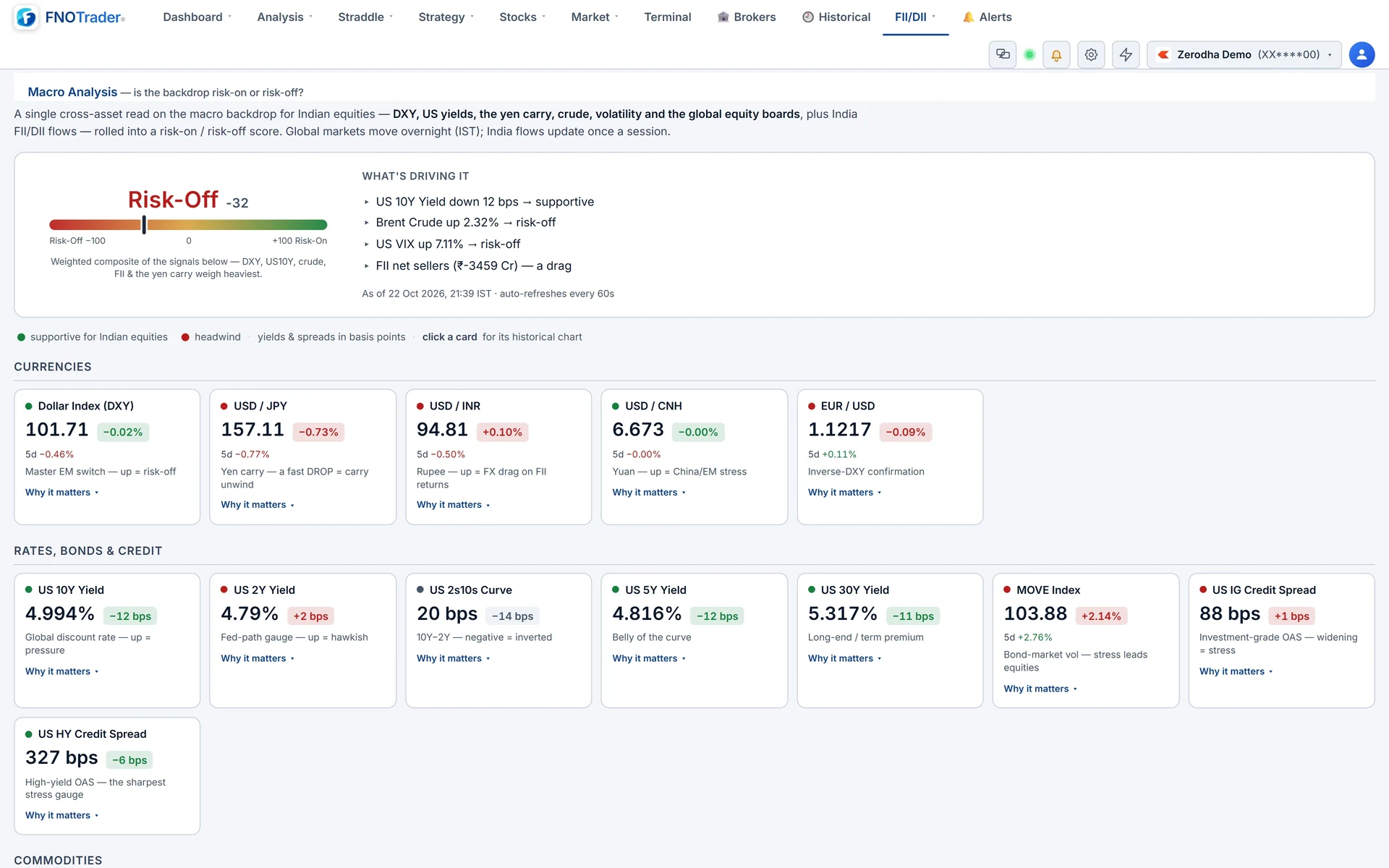
Task: Click the Macro Analysis heading
Action: pos(72,92)
